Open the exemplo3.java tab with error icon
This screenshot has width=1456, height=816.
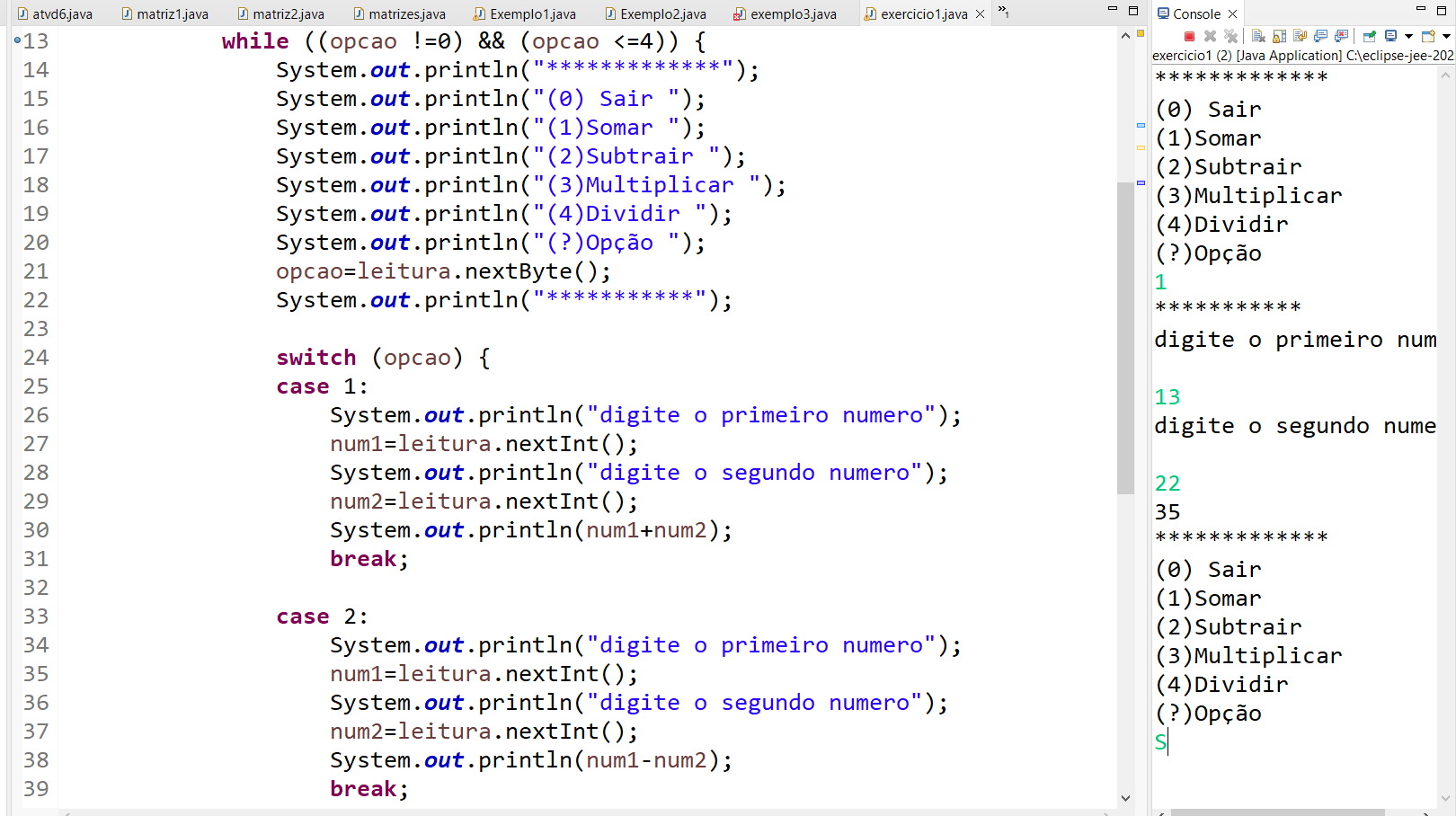[785, 13]
